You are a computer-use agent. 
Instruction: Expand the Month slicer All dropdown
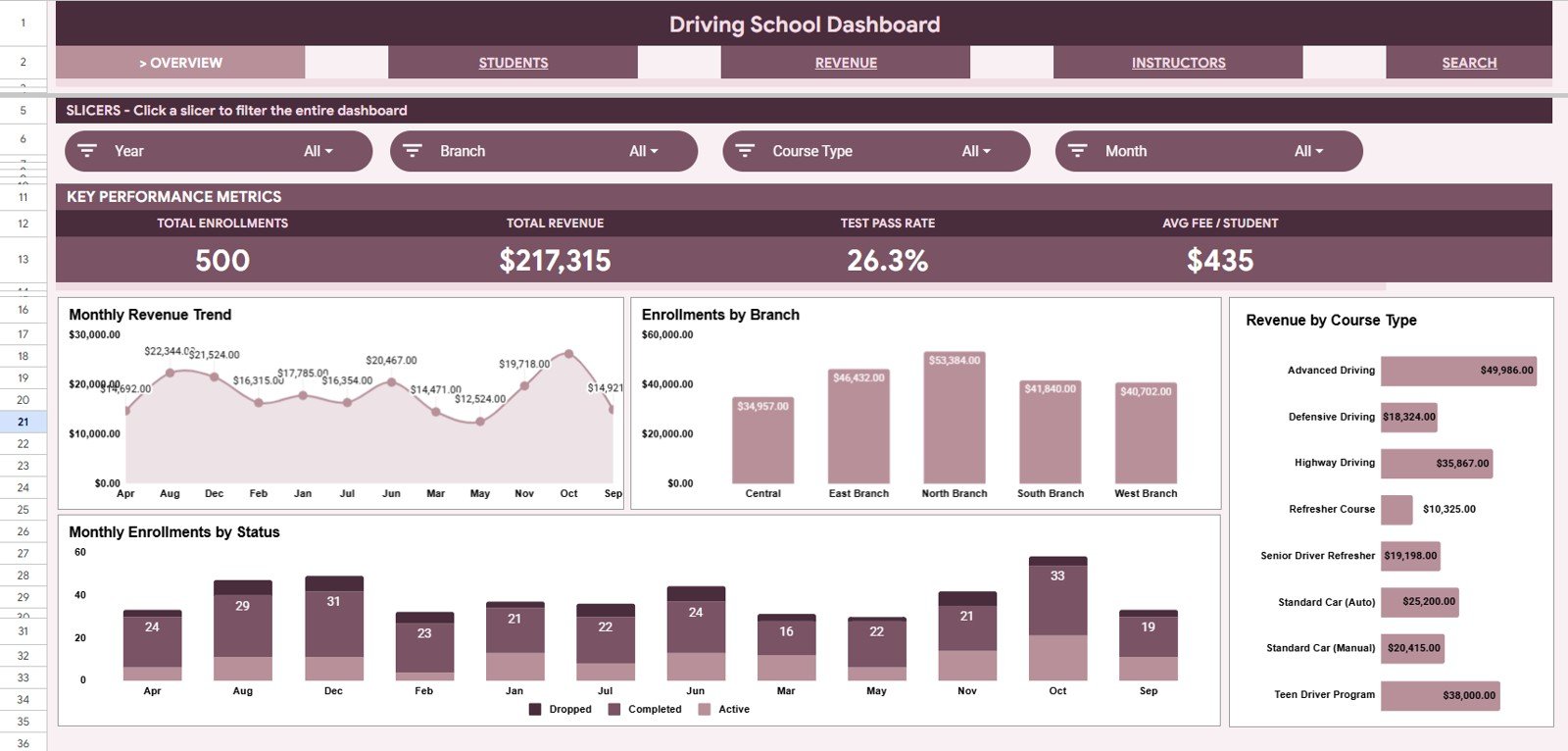pyautogui.click(x=1308, y=151)
